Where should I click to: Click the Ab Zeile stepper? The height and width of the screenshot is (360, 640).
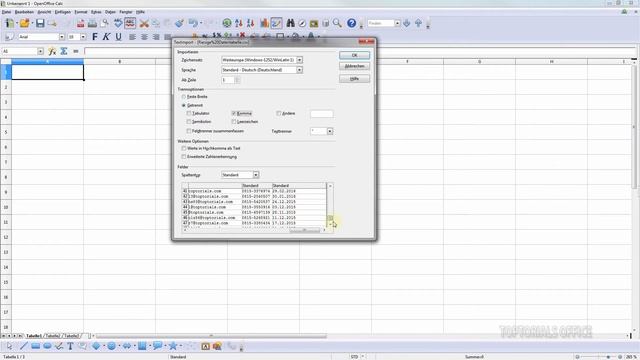(x=238, y=80)
